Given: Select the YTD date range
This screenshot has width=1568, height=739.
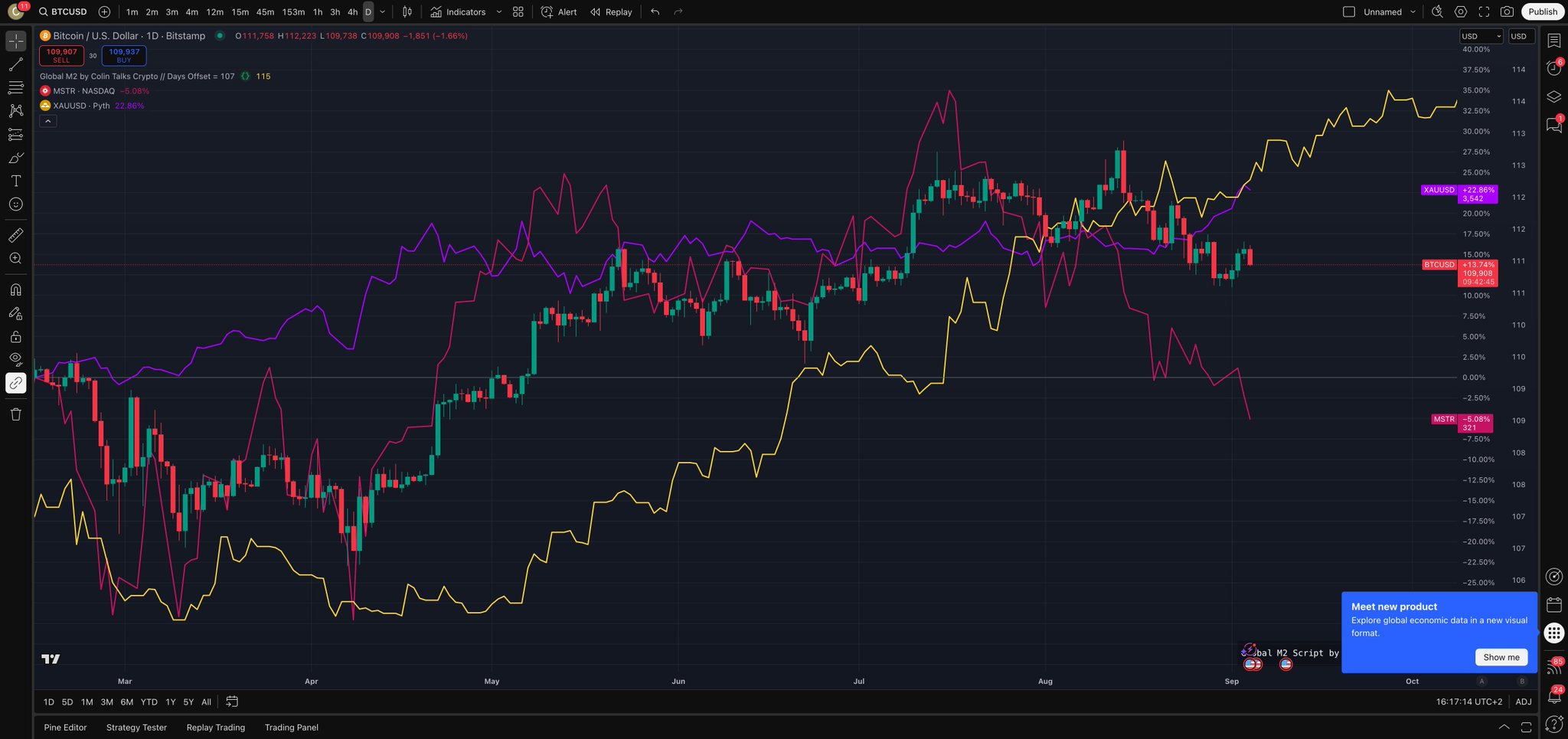Looking at the screenshot, I should click(x=149, y=701).
